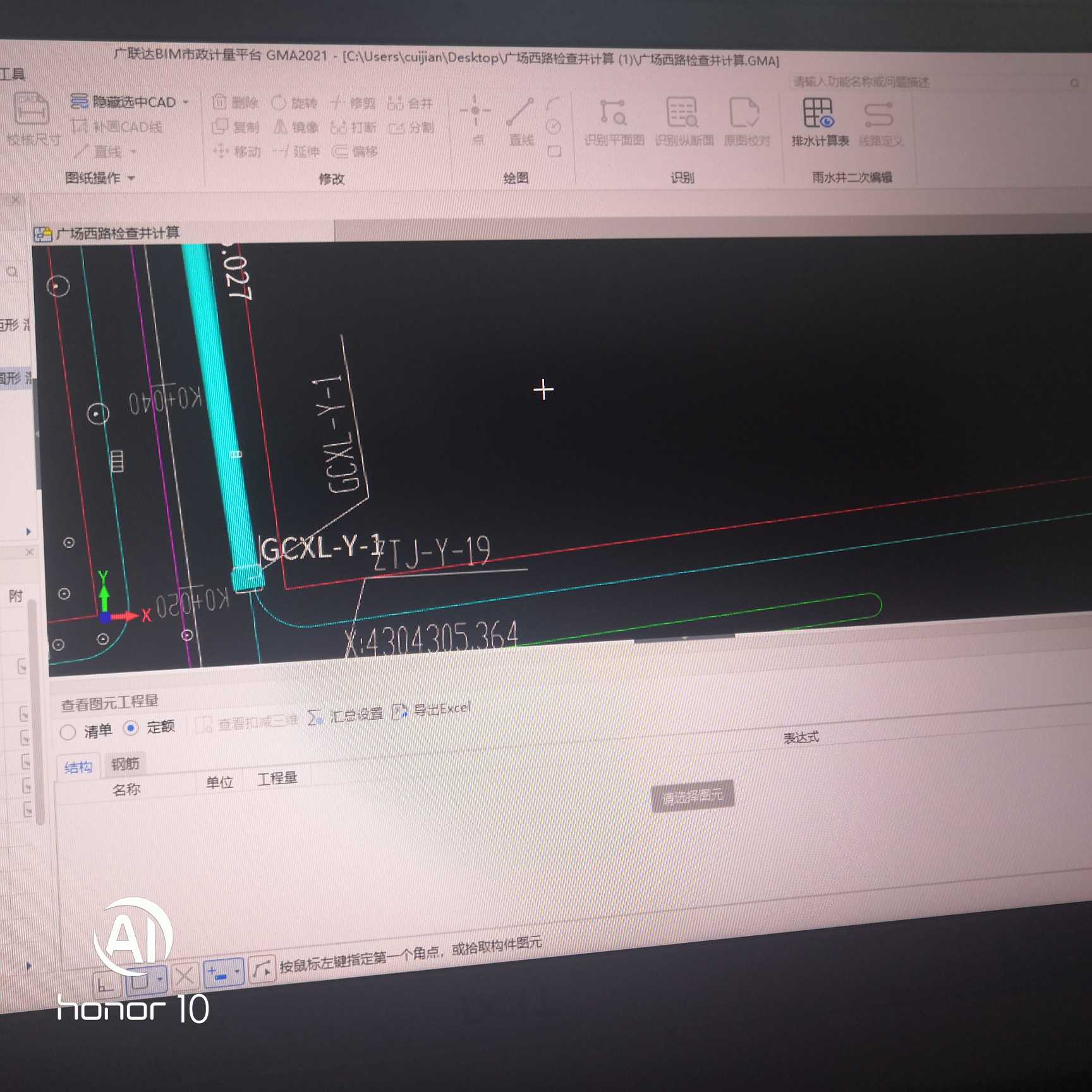The height and width of the screenshot is (1092, 1092).
Task: Open the rectangle selection mode dropdown arrow
Action: click(161, 979)
